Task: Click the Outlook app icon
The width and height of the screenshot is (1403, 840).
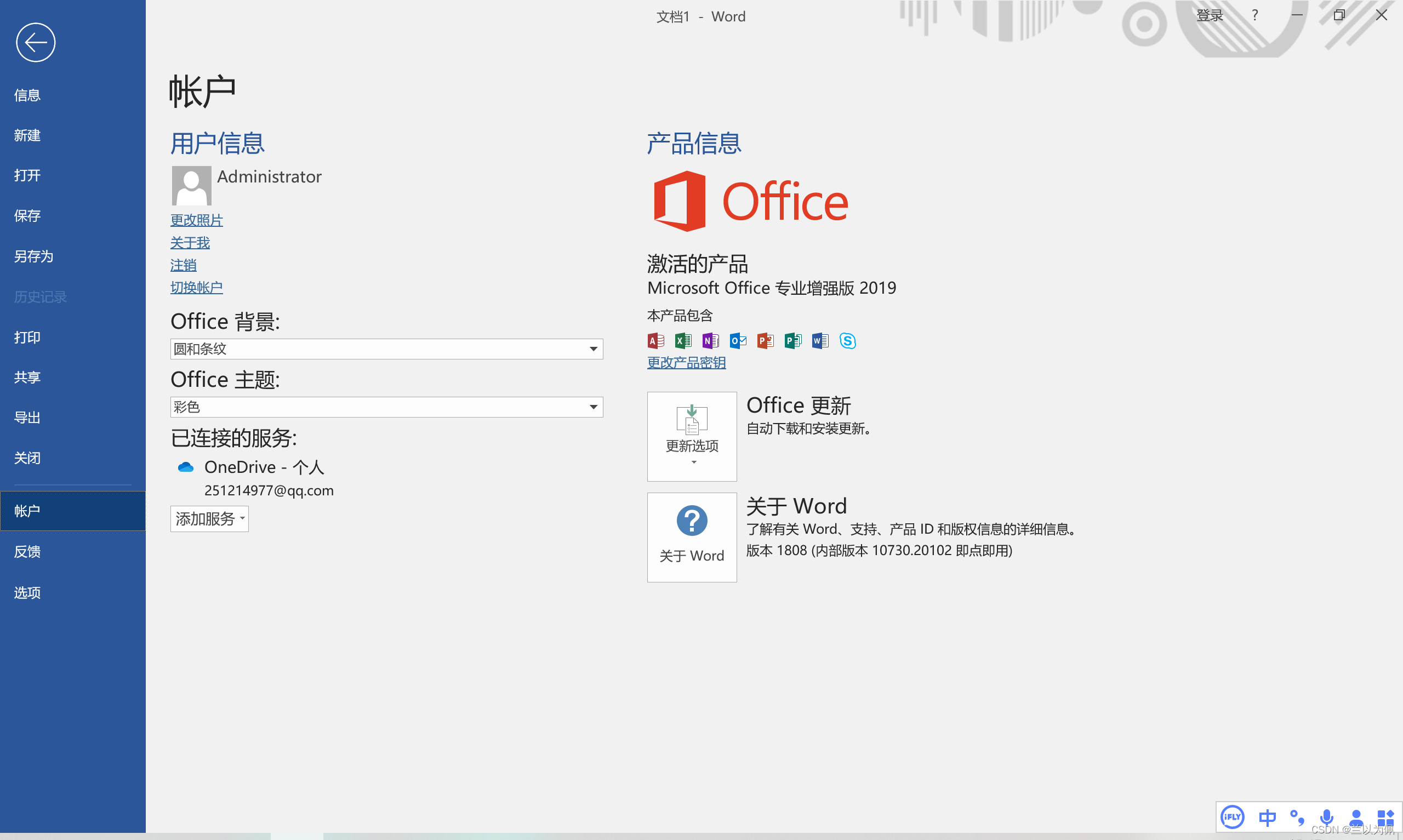Action: pyautogui.click(x=738, y=341)
